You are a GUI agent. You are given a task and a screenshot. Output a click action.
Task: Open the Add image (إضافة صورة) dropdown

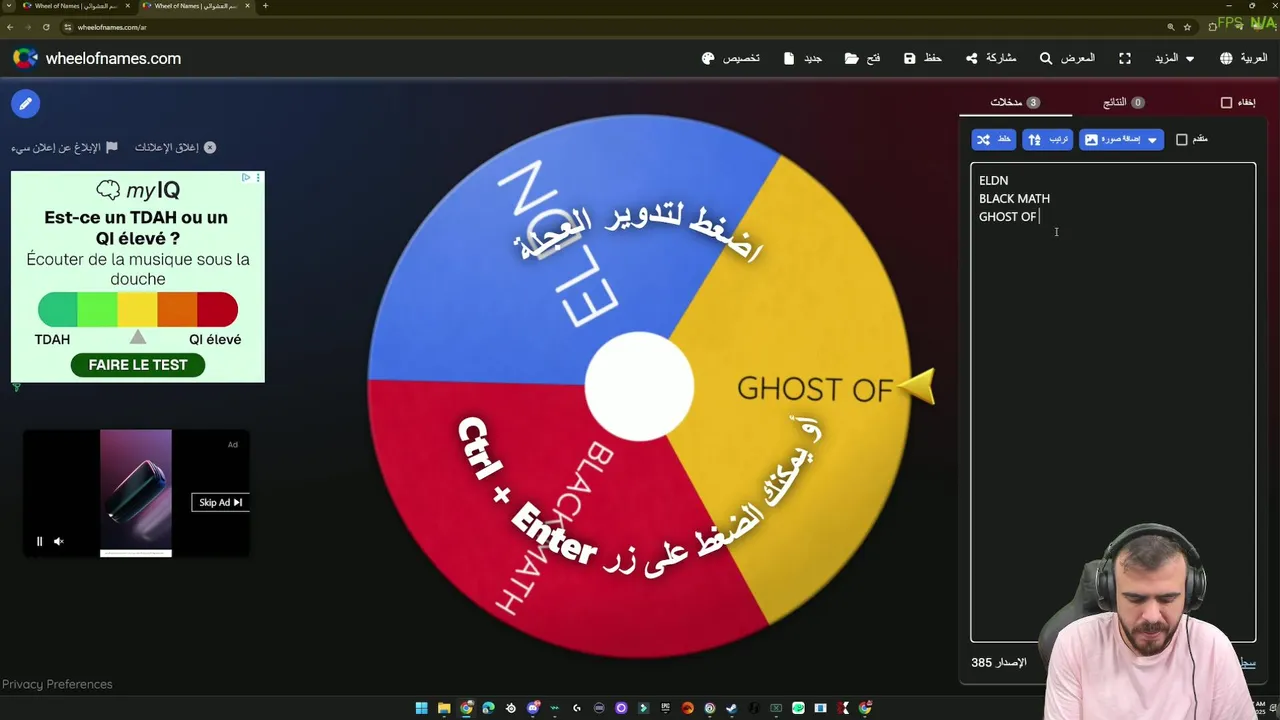[1121, 139]
